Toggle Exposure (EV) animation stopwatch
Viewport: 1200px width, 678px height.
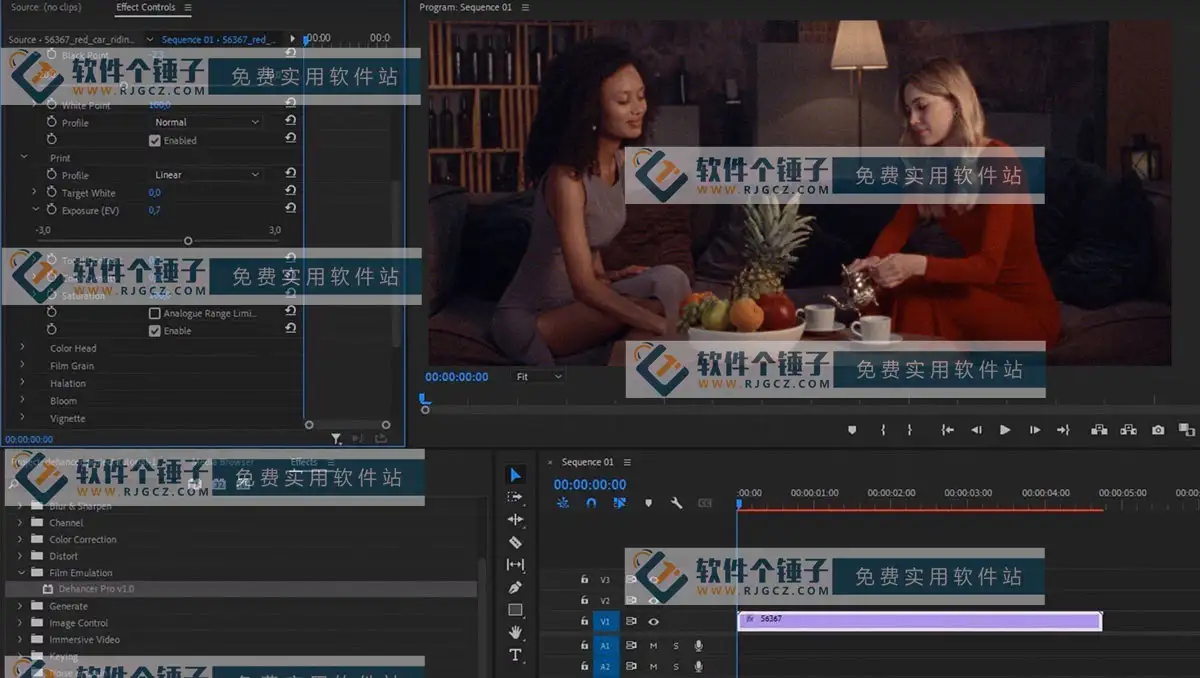tap(52, 210)
